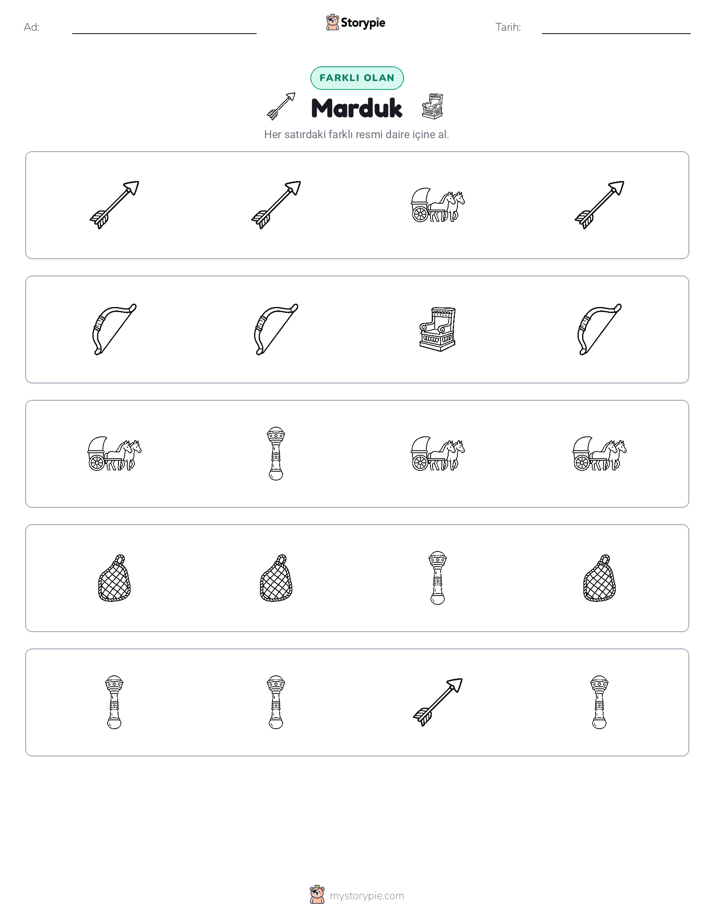Click the first bow in the second row
This screenshot has height=924, width=714.
tap(114, 329)
